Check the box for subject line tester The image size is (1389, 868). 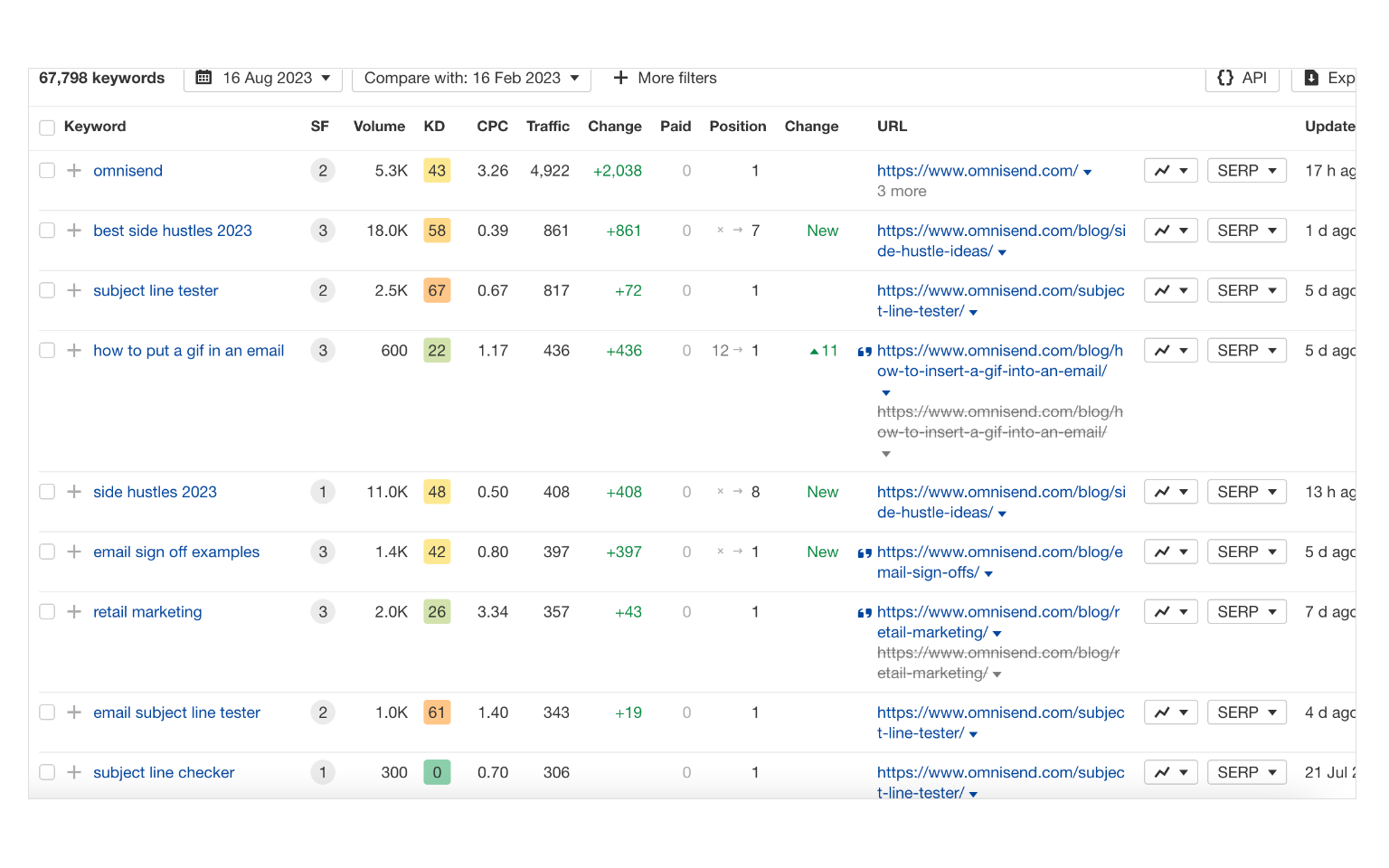pos(47,290)
